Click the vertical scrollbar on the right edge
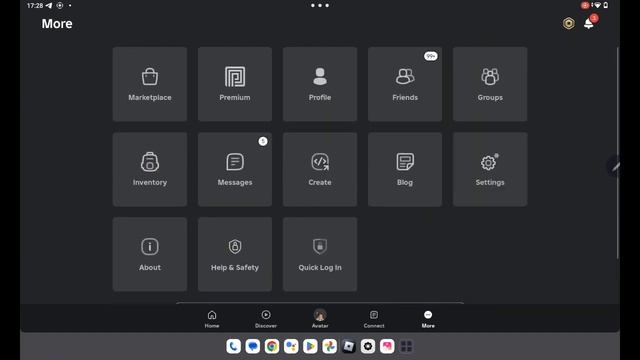This screenshot has height=360, width=640. [x=618, y=153]
